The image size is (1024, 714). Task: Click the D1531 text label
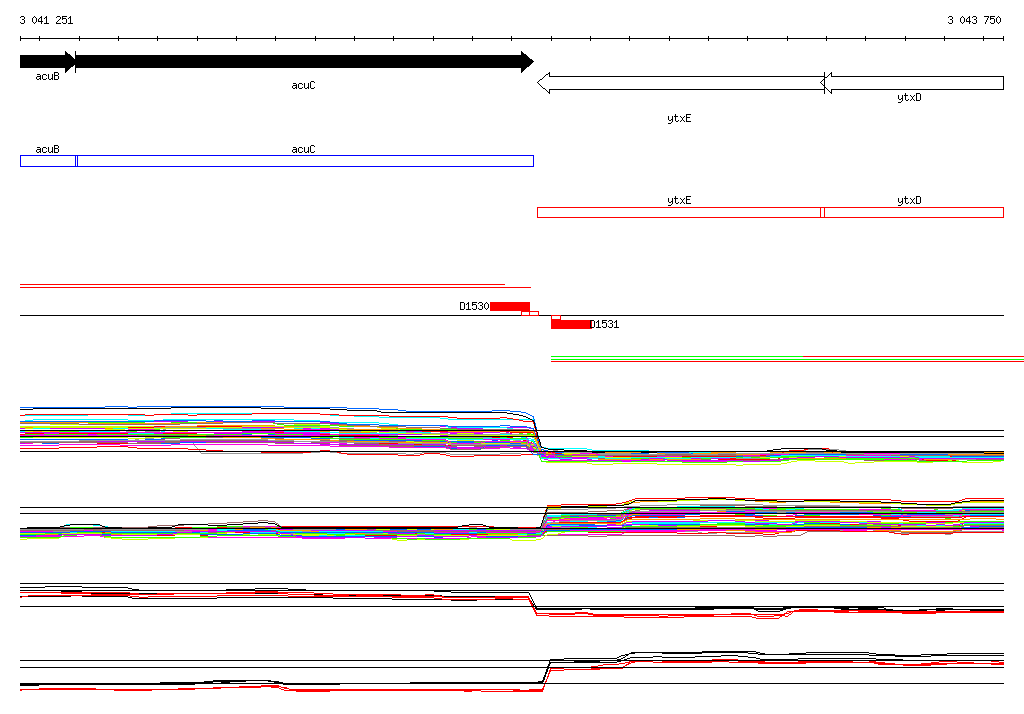point(605,324)
